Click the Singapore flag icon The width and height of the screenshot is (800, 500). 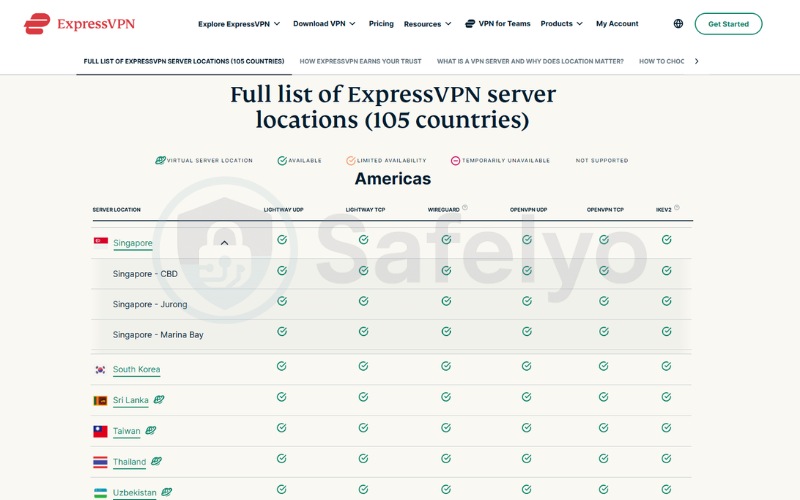point(101,241)
